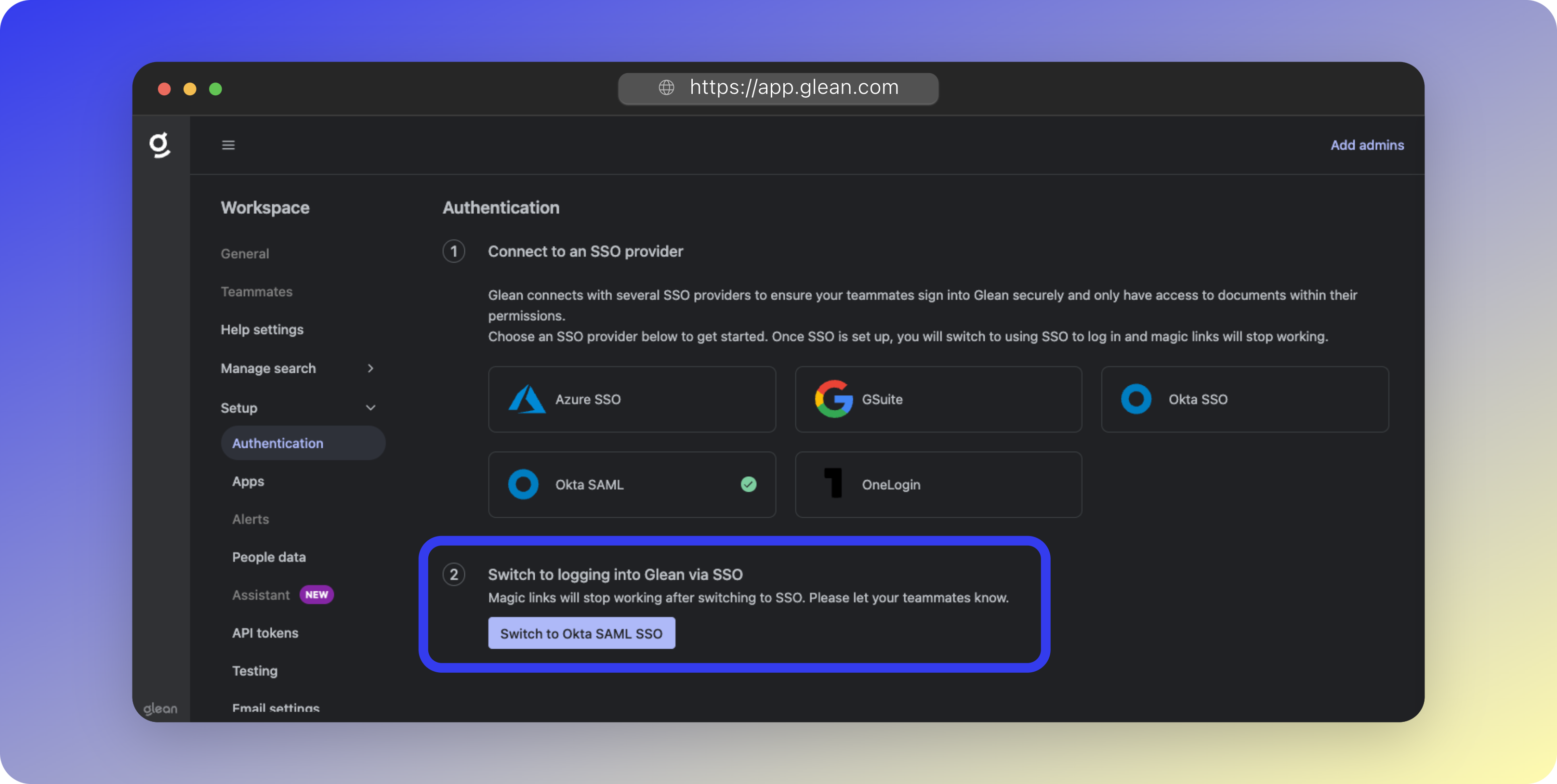
Task: Toggle the hamburger menu icon
Action: (228, 145)
